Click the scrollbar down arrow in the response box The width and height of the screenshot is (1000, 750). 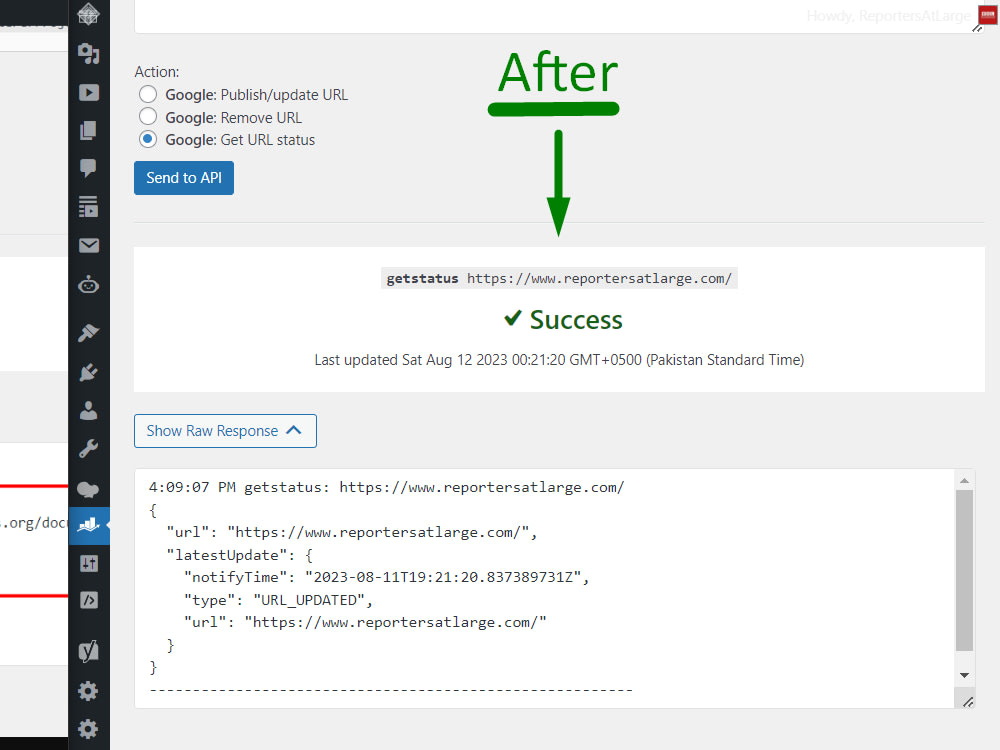964,674
